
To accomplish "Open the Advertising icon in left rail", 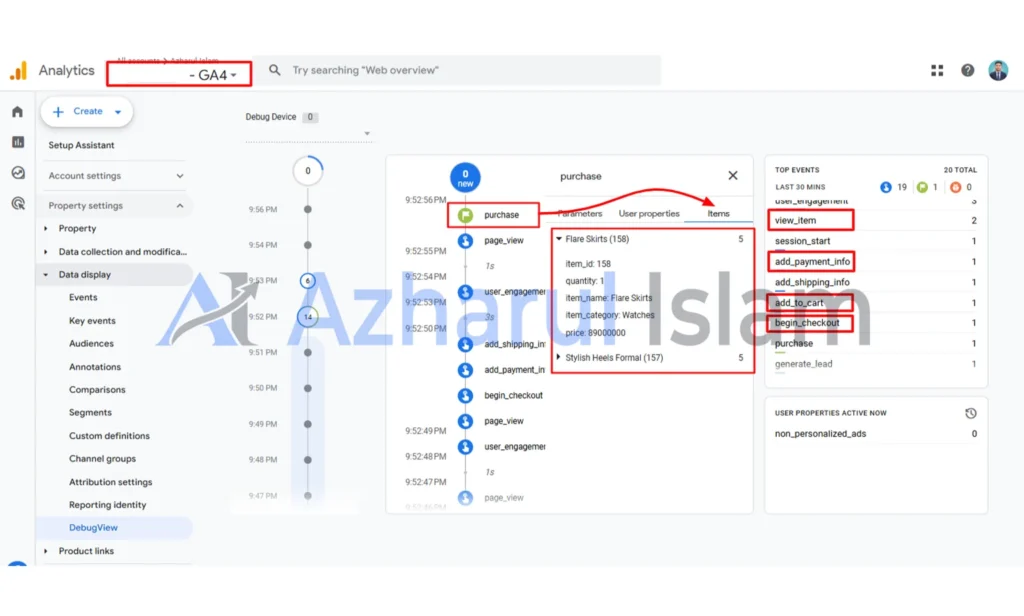I will tap(18, 203).
